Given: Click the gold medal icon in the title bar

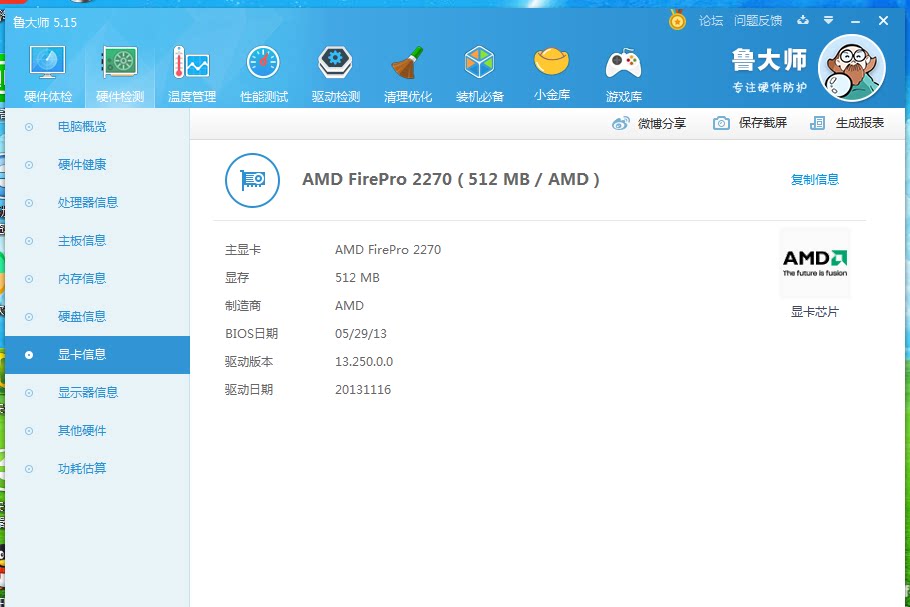Looking at the screenshot, I should tap(677, 21).
